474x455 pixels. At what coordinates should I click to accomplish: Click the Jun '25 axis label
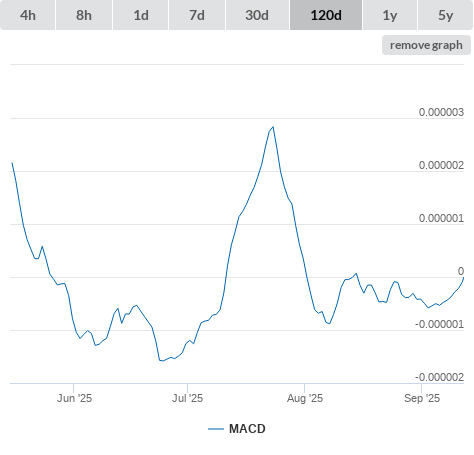[74, 398]
